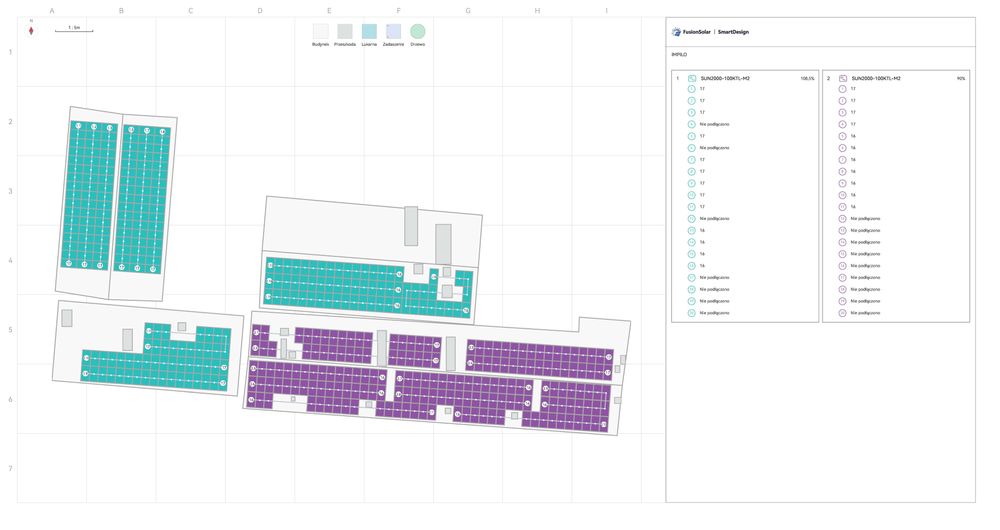Click inverter 1 string 6 'Nie podłączono' text
This screenshot has width=1000, height=530.
pos(714,148)
